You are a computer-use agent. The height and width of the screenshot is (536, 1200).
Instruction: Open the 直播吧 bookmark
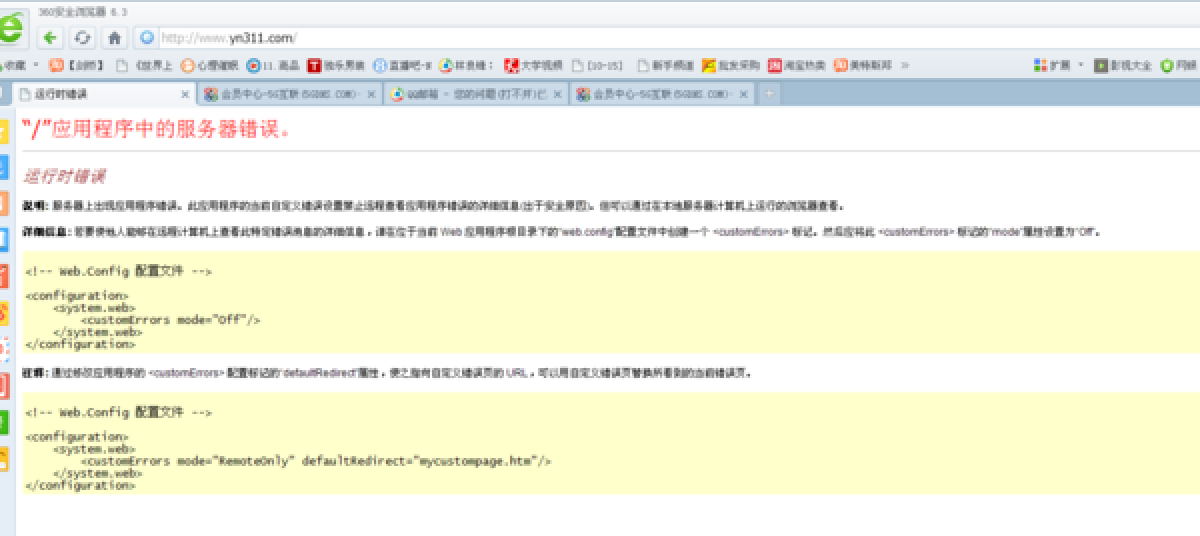(x=403, y=65)
